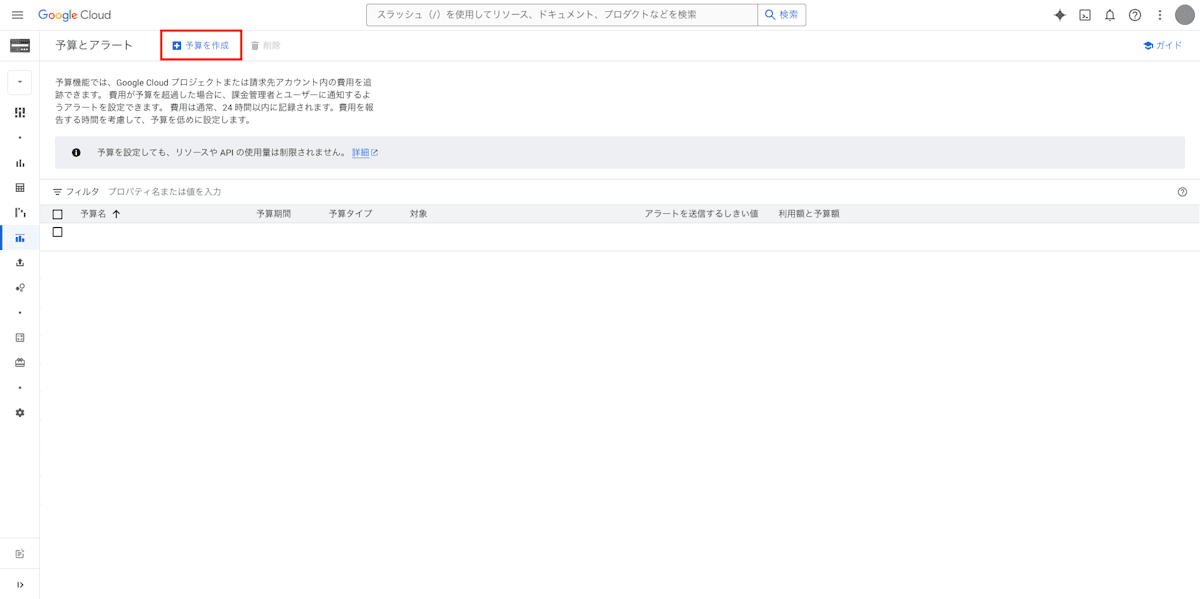This screenshot has height=599, width=1200.
Task: Click the Google Cloud logo
Action: 75,15
